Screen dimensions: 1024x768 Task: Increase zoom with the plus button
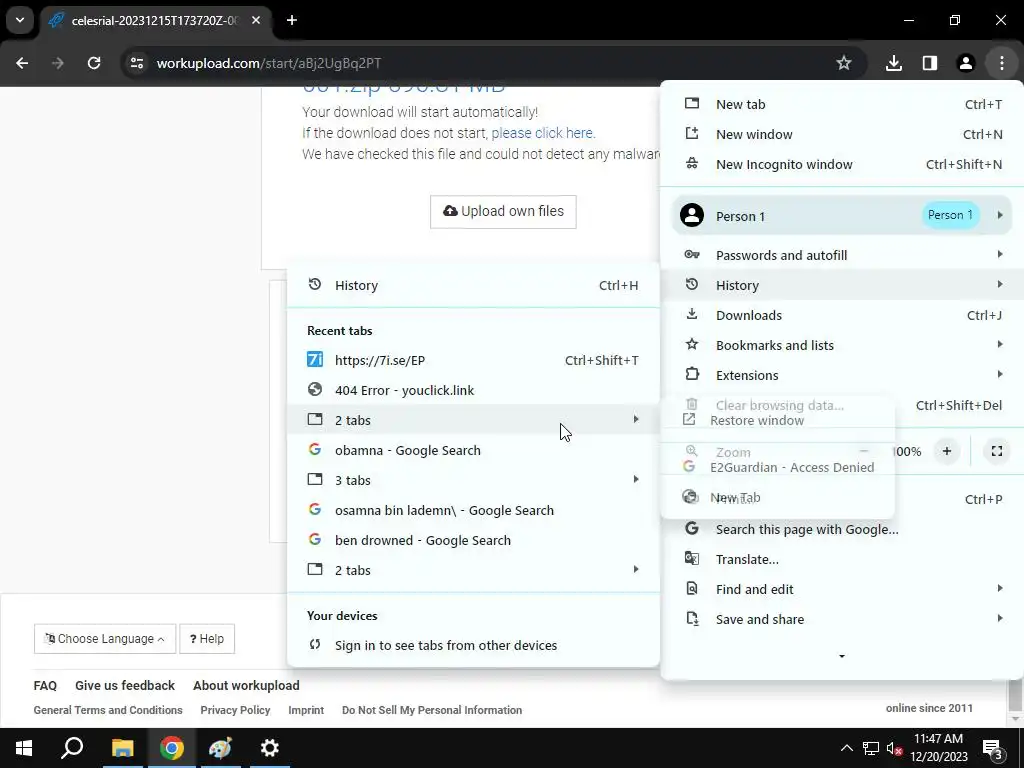946,451
